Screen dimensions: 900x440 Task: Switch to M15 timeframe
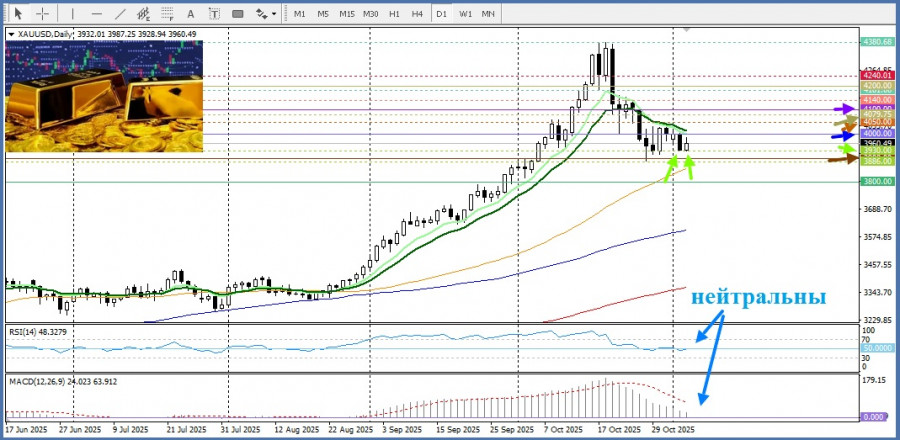(x=347, y=14)
